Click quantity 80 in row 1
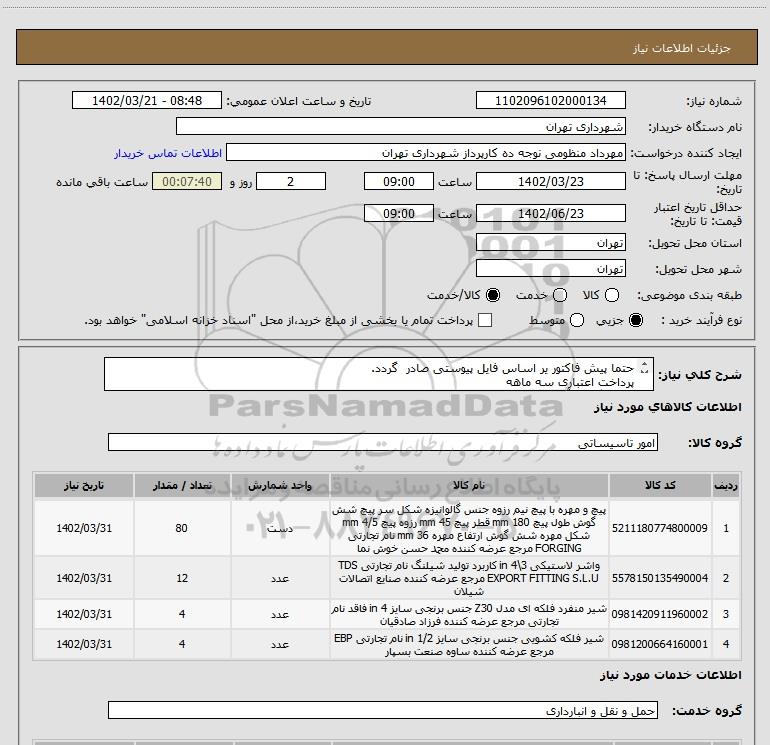The image size is (770, 745). [x=182, y=528]
